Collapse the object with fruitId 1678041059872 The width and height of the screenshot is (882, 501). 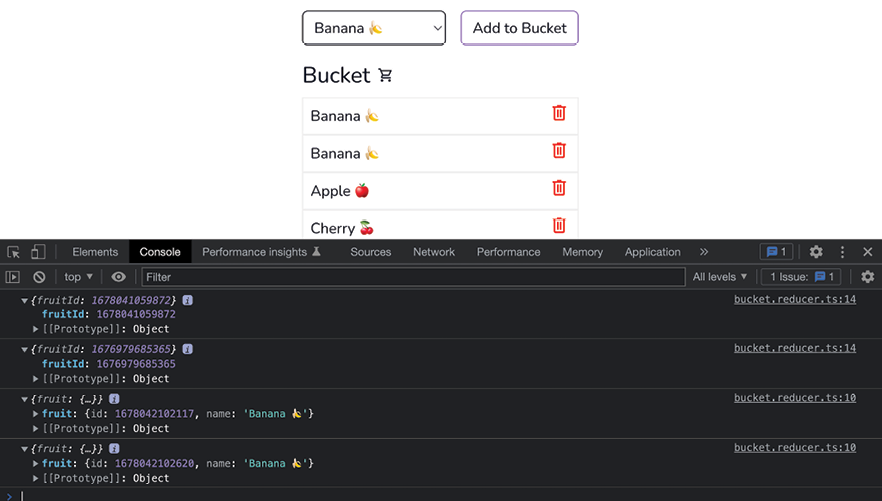click(24, 301)
